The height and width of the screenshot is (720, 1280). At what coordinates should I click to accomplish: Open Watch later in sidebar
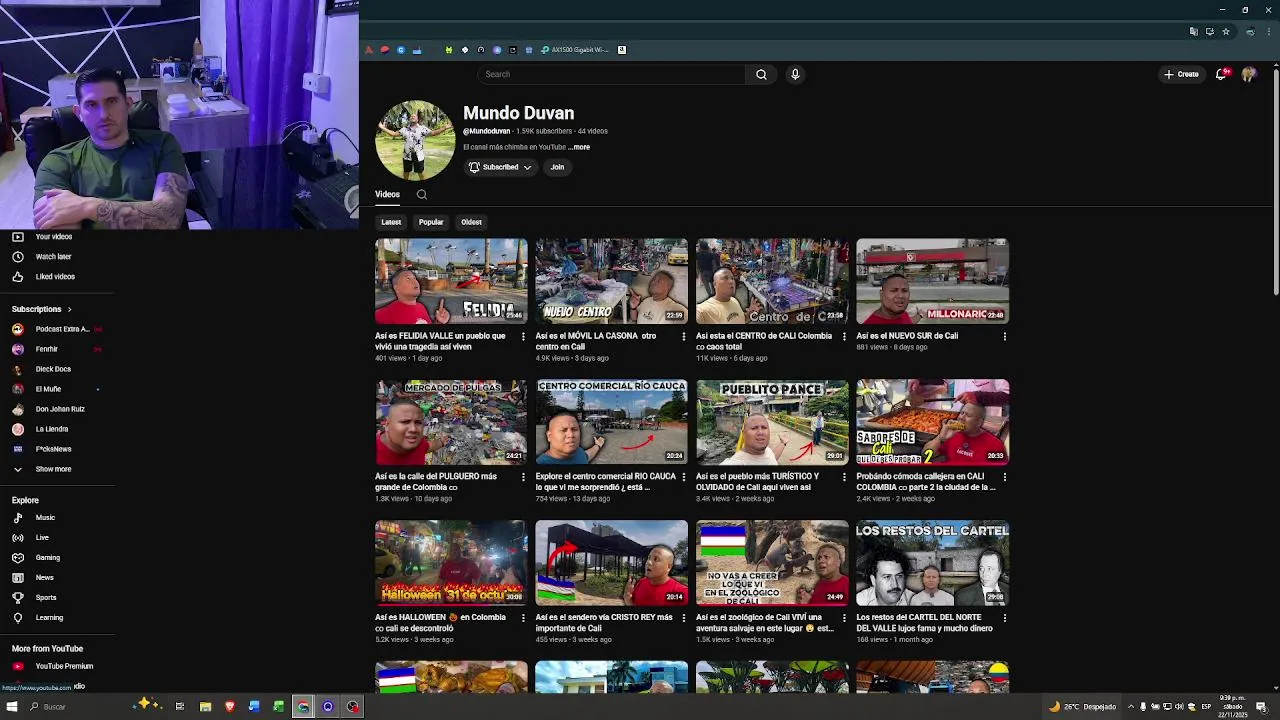56,257
